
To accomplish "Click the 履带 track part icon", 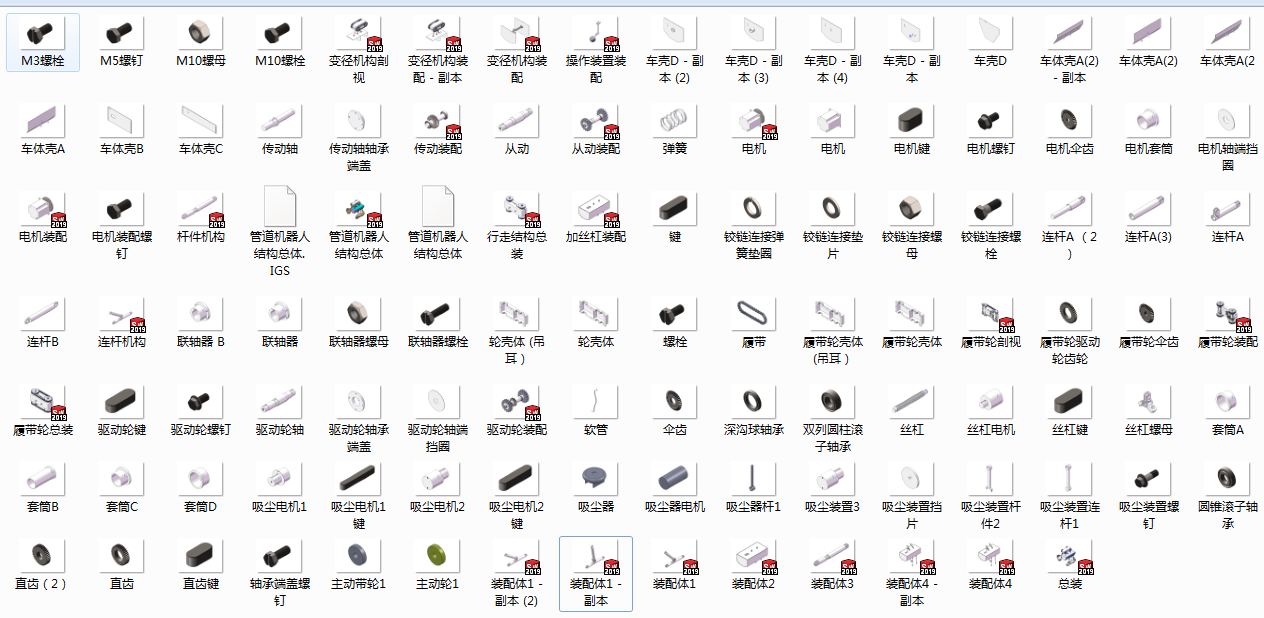I will pos(754,314).
